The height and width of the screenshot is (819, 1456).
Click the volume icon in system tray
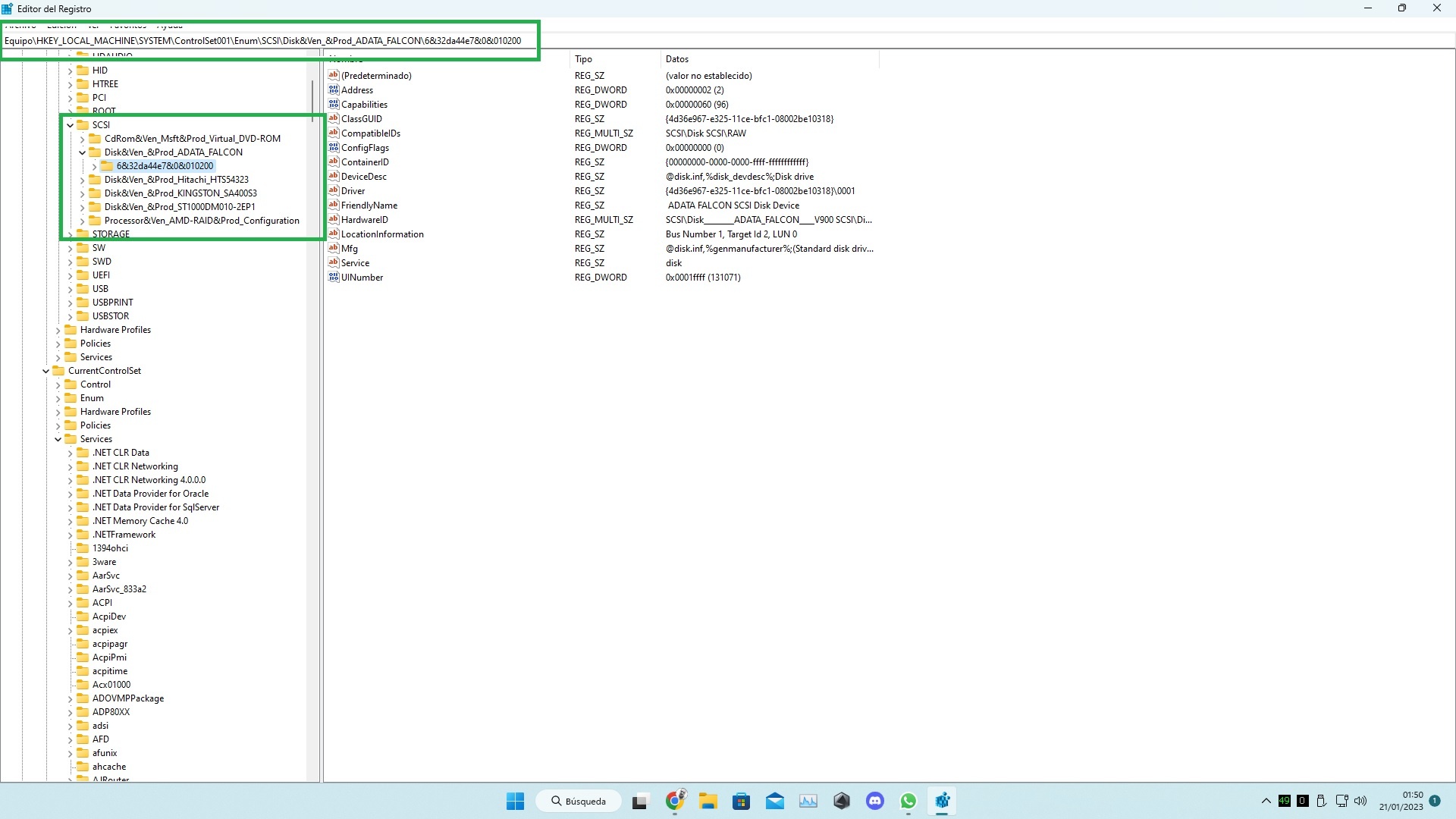tap(1360, 801)
